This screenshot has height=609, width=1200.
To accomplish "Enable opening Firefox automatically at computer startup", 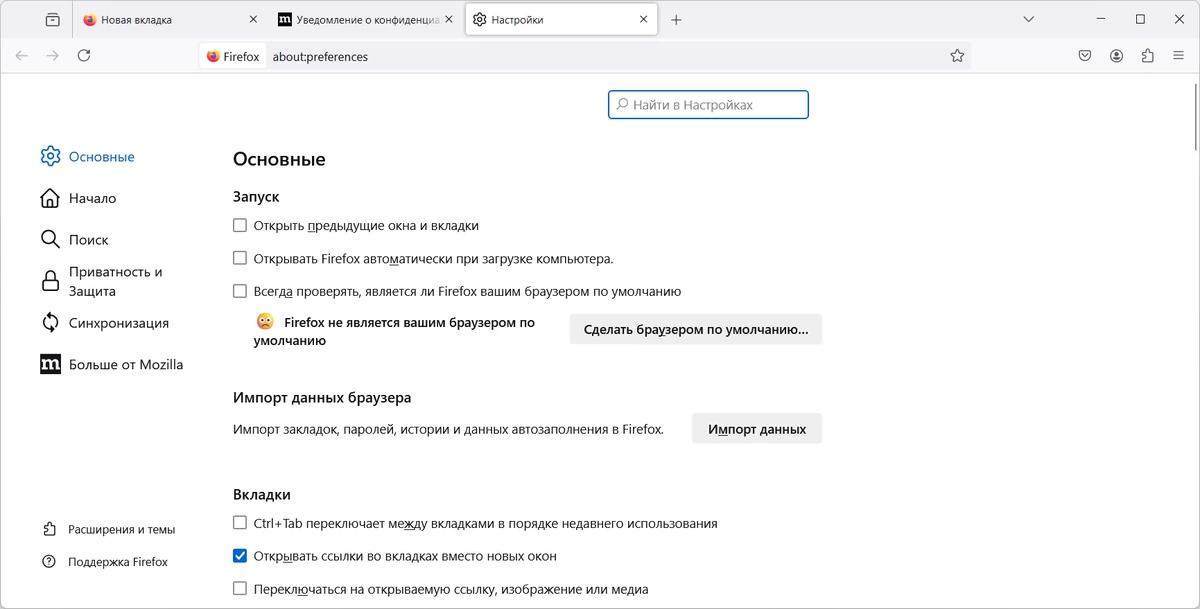I will point(240,258).
